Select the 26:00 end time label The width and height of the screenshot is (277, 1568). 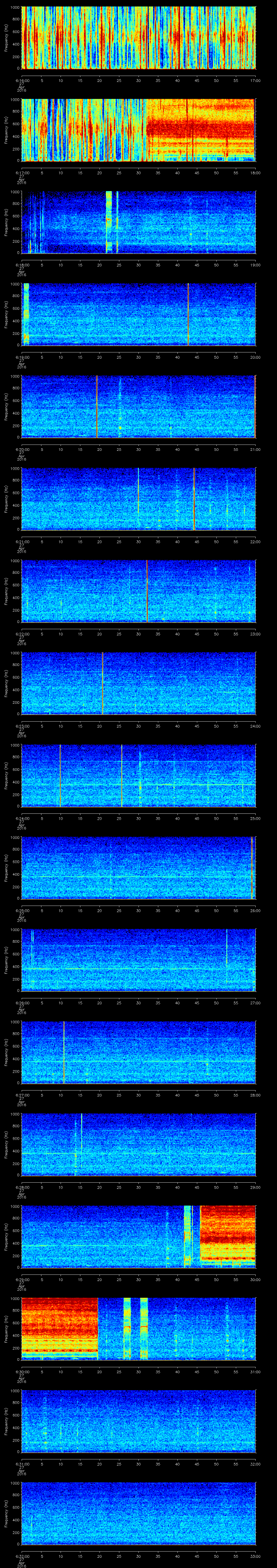click(x=255, y=910)
